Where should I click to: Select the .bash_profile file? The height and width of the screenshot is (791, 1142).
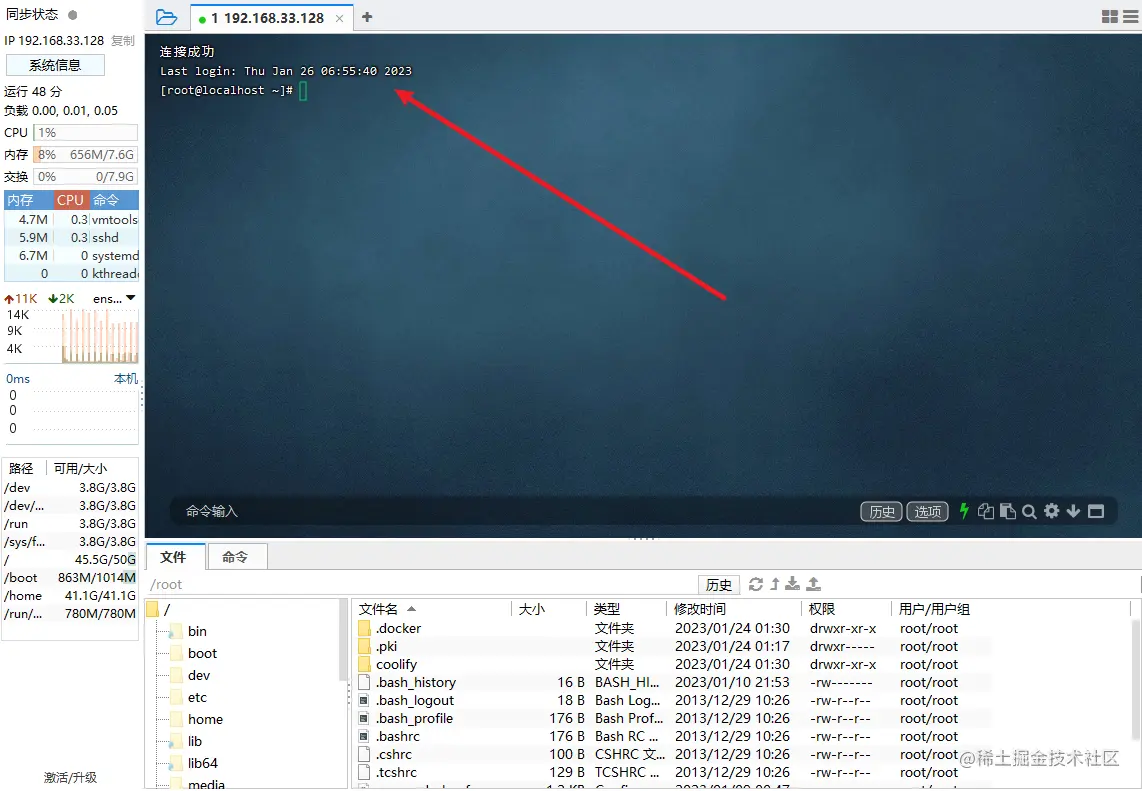(x=414, y=718)
